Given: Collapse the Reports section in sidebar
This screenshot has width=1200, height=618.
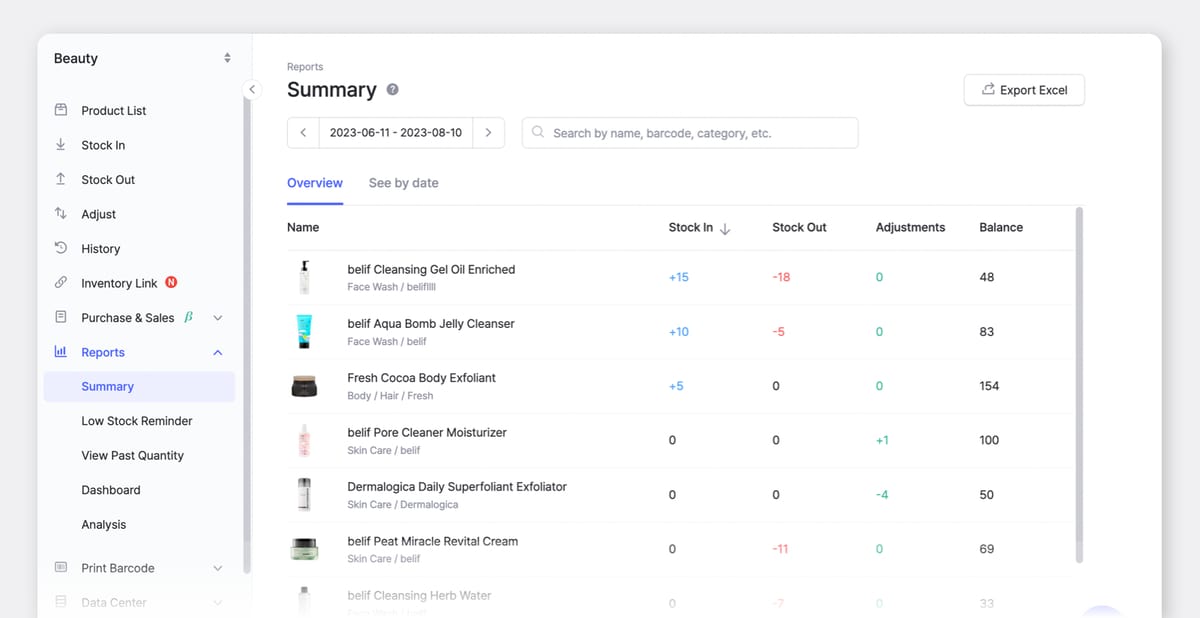Looking at the screenshot, I should pos(217,352).
